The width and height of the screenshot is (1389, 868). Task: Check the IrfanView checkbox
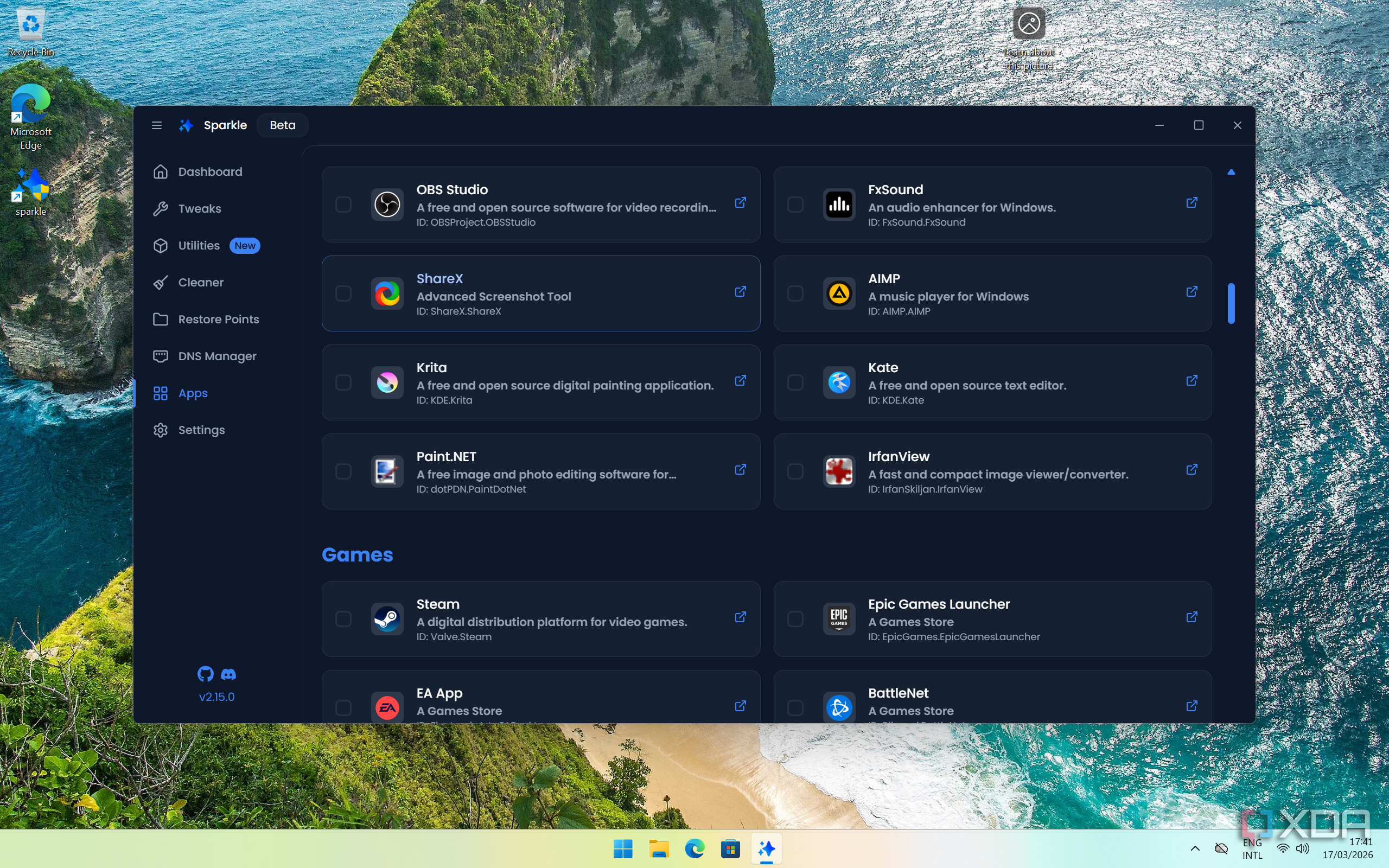(795, 471)
